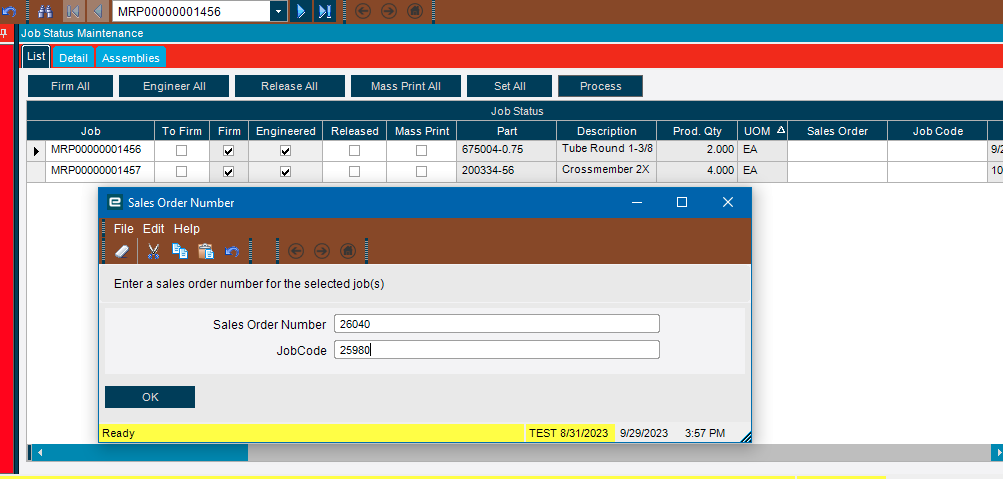Click the Sales Order column header

(x=837, y=131)
